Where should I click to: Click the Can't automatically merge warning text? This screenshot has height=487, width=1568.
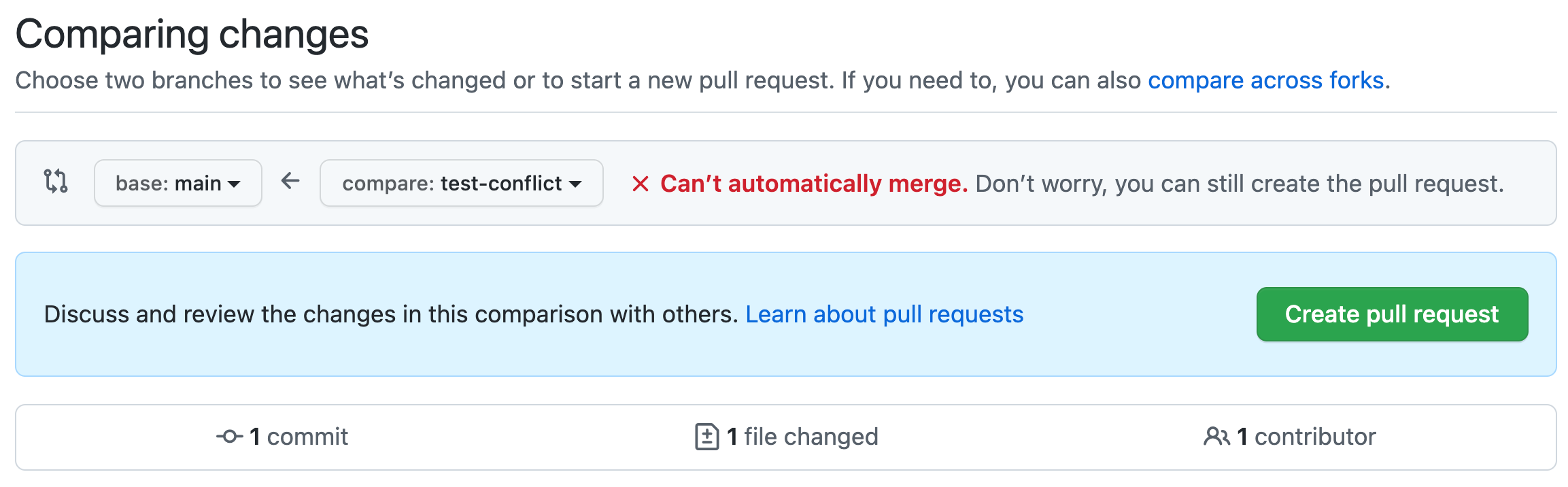pos(814,184)
